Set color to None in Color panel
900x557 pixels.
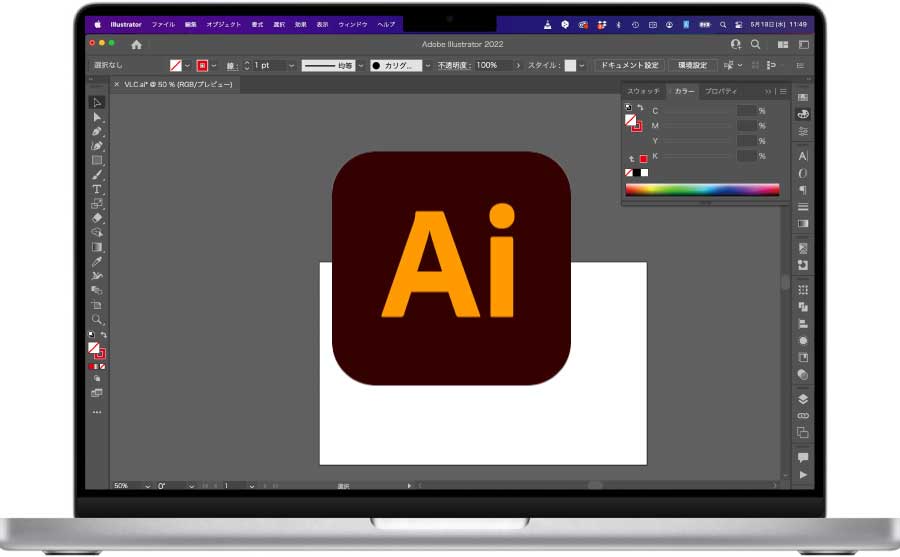pyautogui.click(x=629, y=172)
